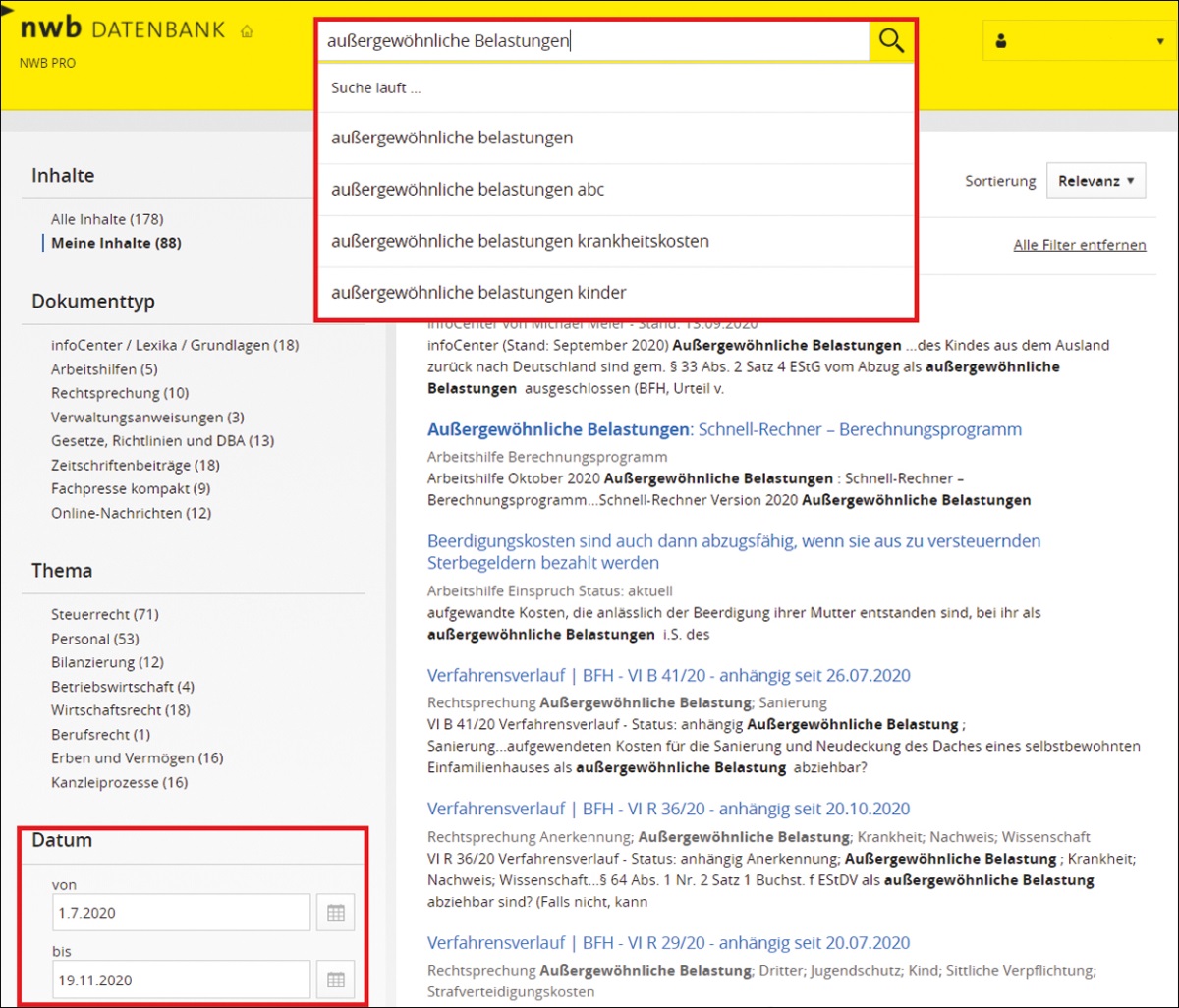
Task: Select suggestion 'außergewöhnliche belastungen abc'
Action: coord(468,190)
